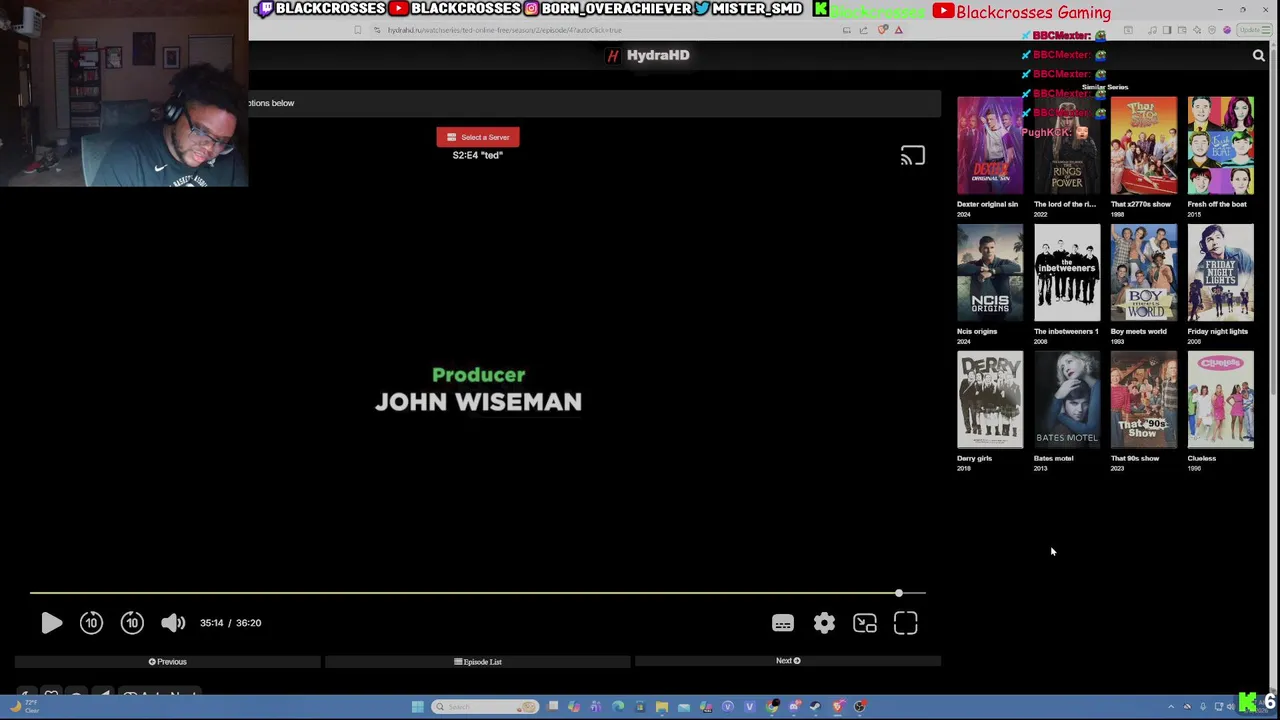Image resolution: width=1280 pixels, height=720 pixels.
Task: Click the browser address bar URL
Action: 504,30
